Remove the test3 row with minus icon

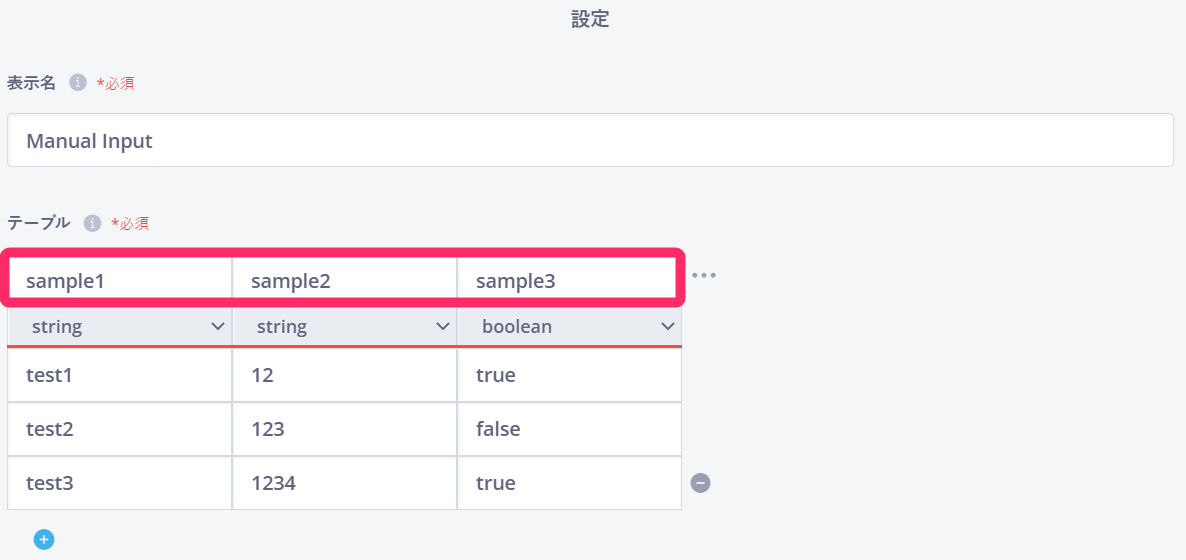[x=700, y=483]
